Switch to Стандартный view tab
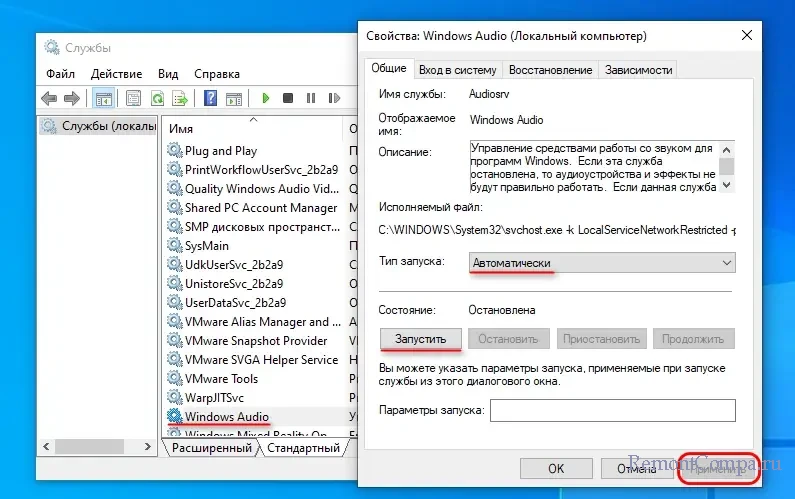Image resolution: width=795 pixels, height=499 pixels. click(303, 448)
